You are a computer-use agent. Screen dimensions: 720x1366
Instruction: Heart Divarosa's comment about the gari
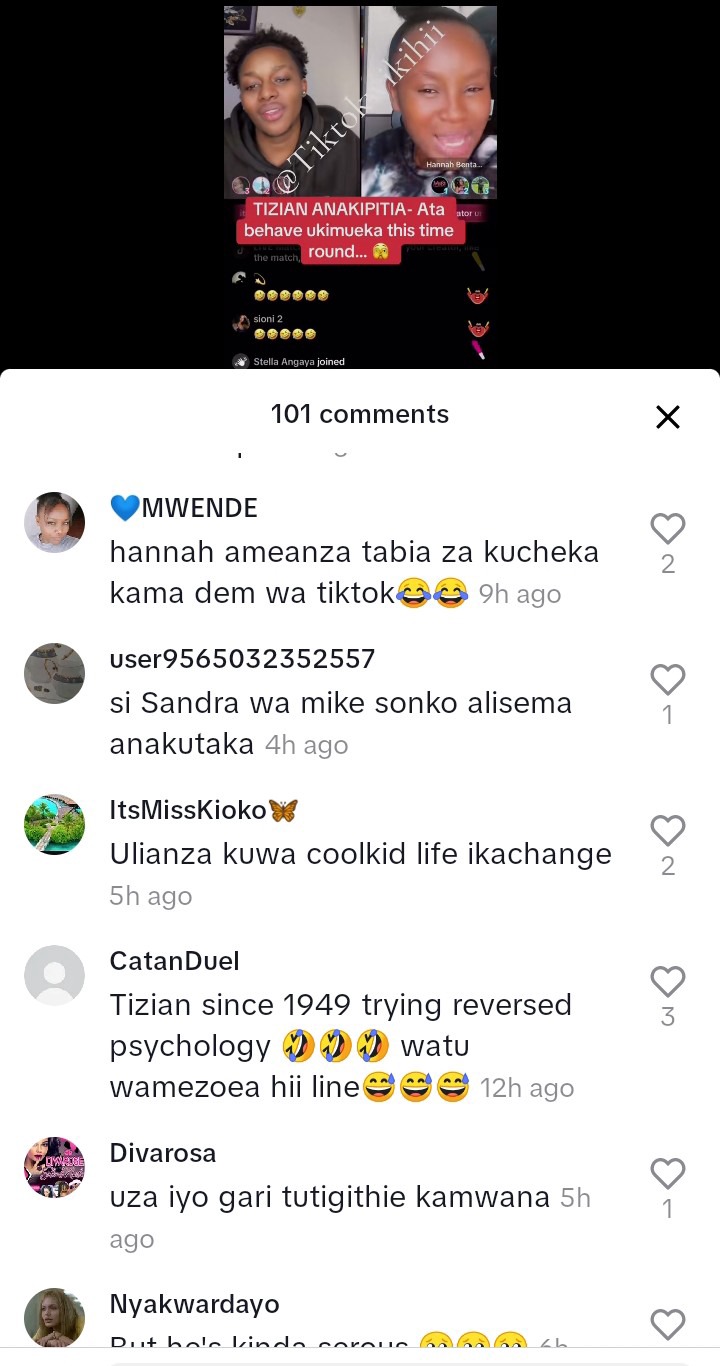click(x=667, y=1173)
